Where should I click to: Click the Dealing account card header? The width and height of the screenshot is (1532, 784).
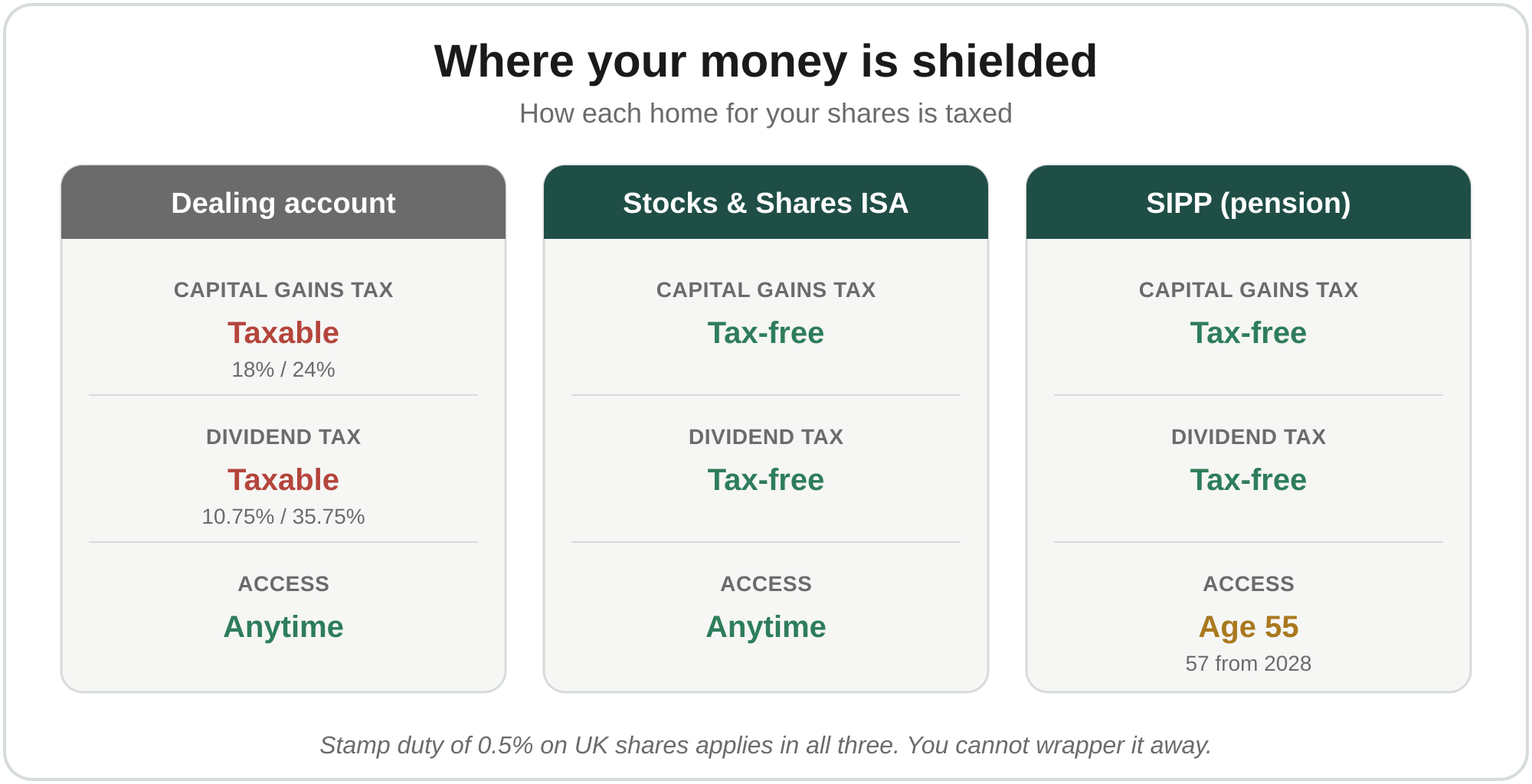point(283,202)
